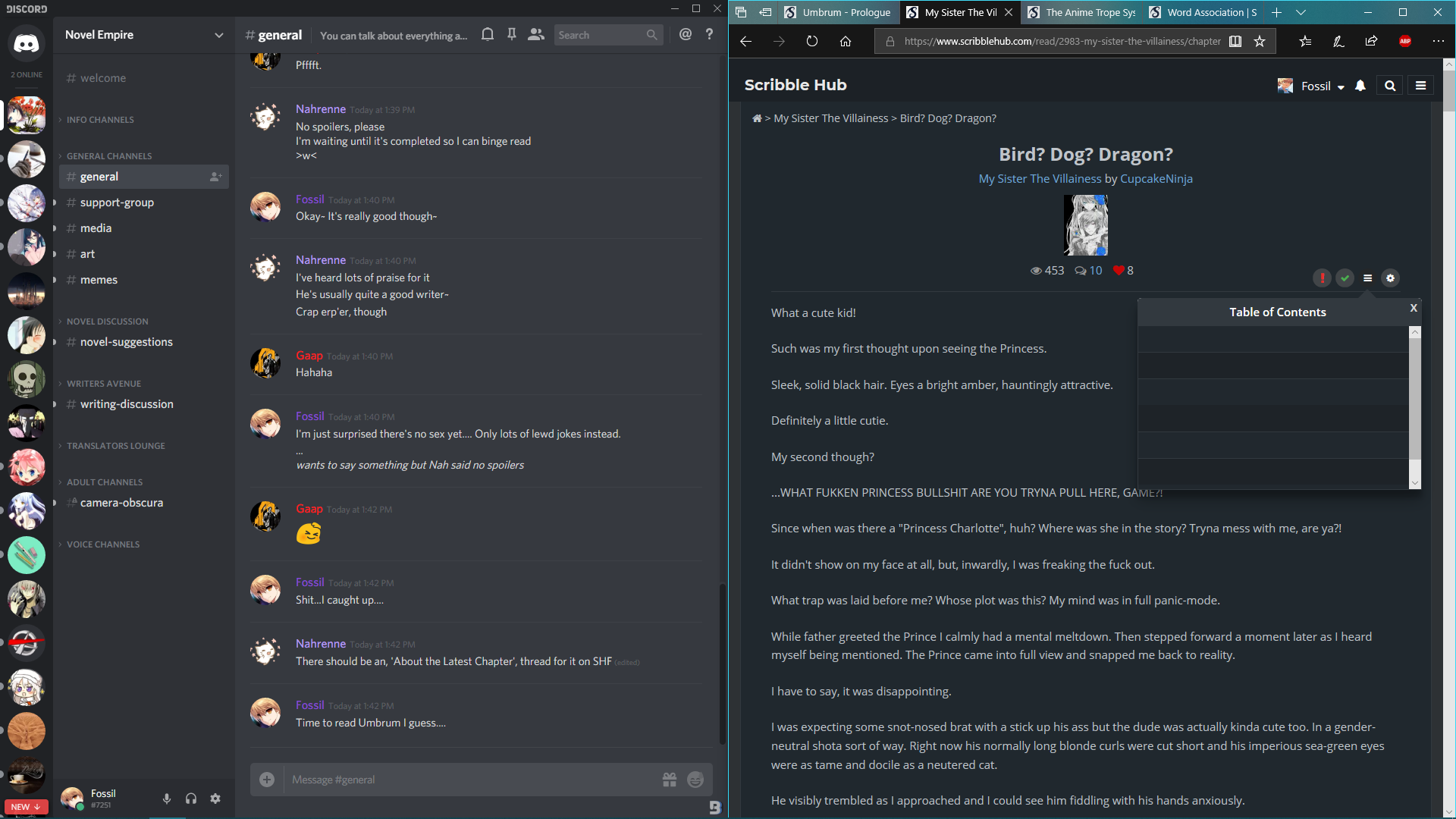Mark the chapter as read with green checkmark
This screenshot has width=1456, height=819.
point(1345,278)
